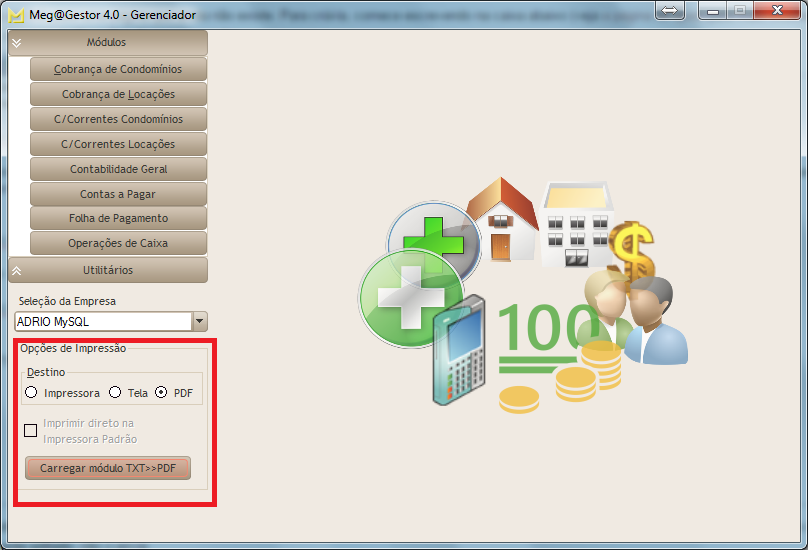Open Cobrança de Condomínios module
This screenshot has height=550, width=808.
pyautogui.click(x=118, y=69)
